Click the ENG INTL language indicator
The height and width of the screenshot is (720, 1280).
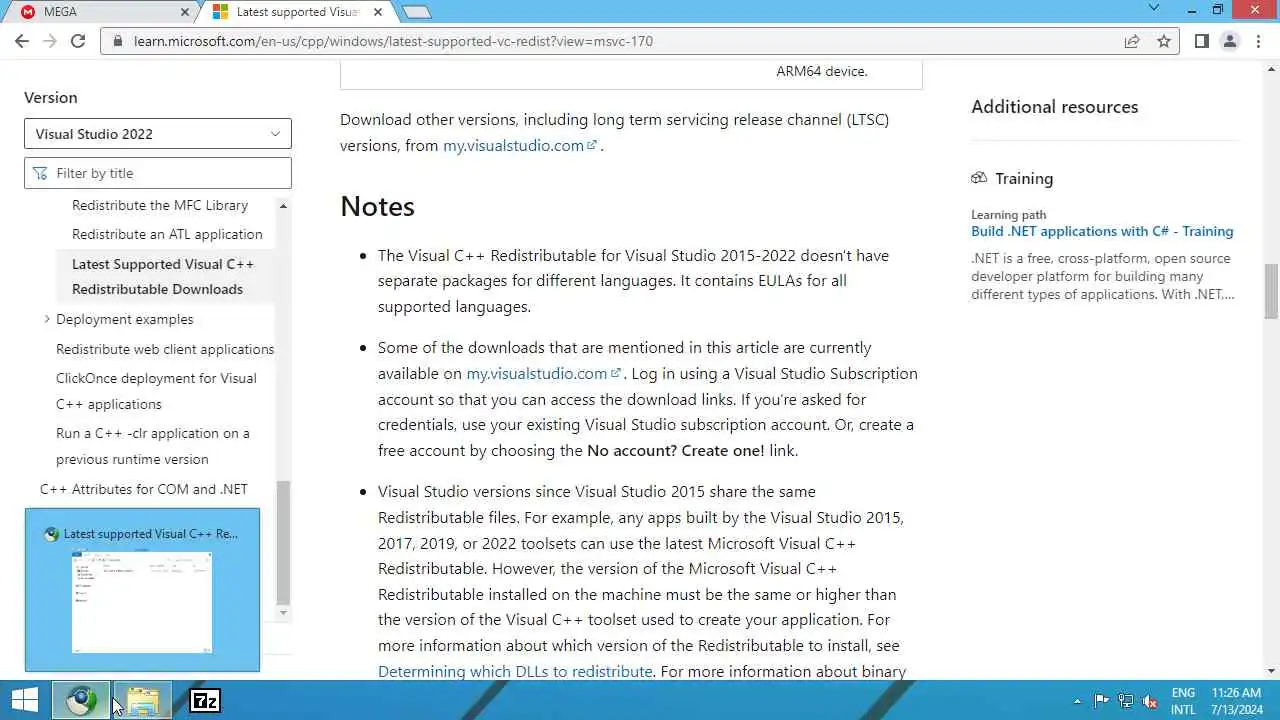click(1183, 701)
